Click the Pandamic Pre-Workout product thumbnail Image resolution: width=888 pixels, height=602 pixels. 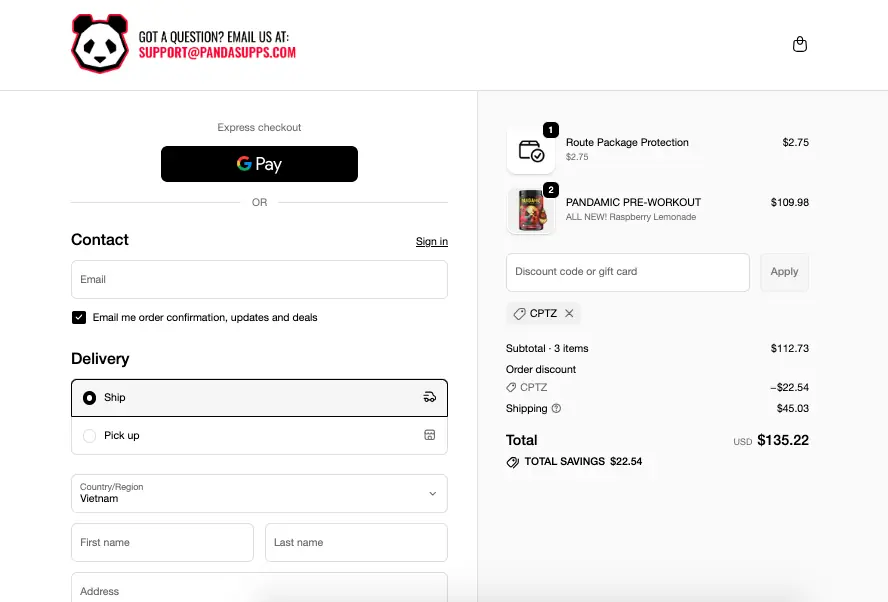click(x=531, y=210)
